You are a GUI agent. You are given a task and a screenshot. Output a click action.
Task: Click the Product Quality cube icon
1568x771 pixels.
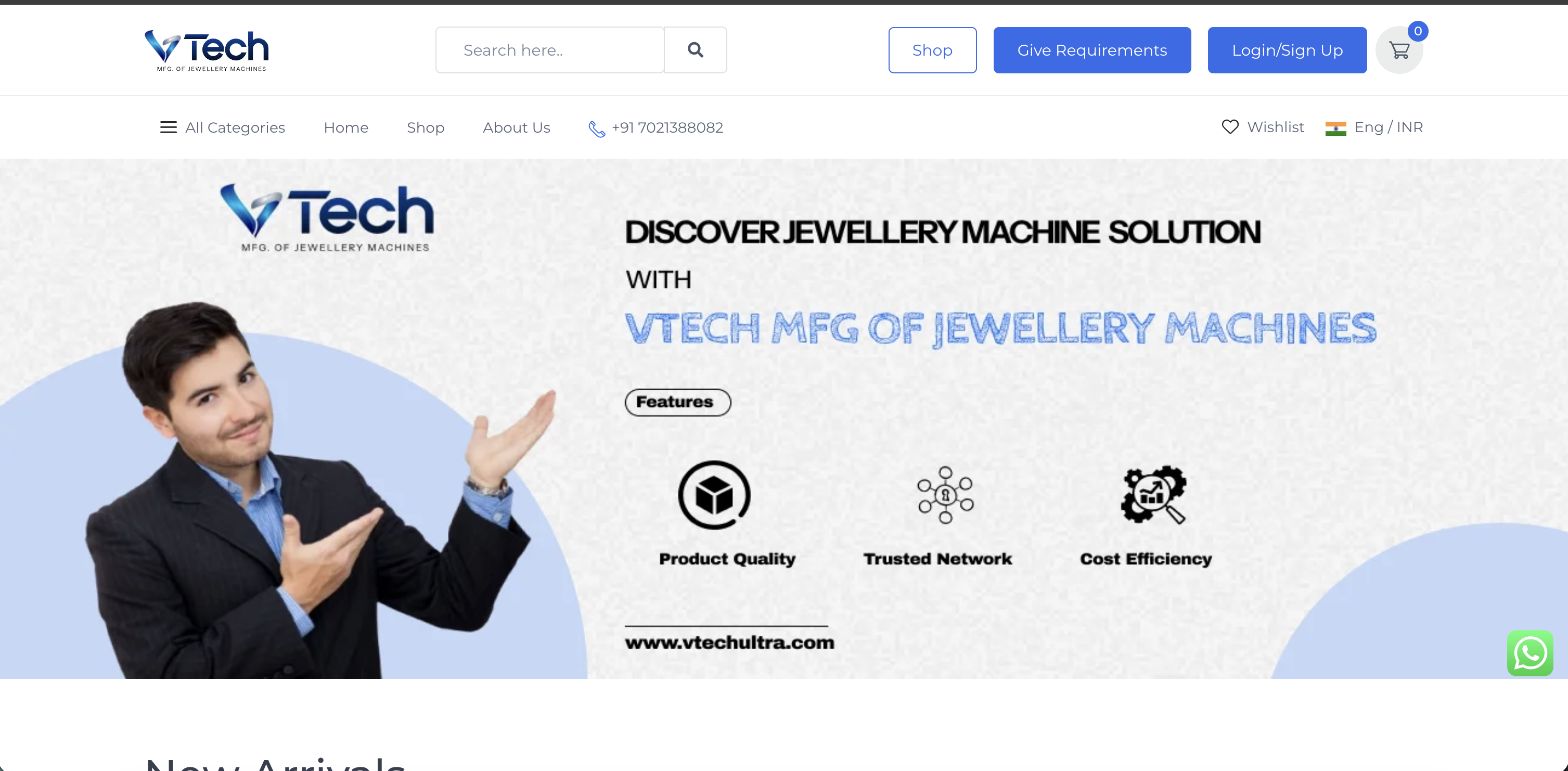pos(714,495)
